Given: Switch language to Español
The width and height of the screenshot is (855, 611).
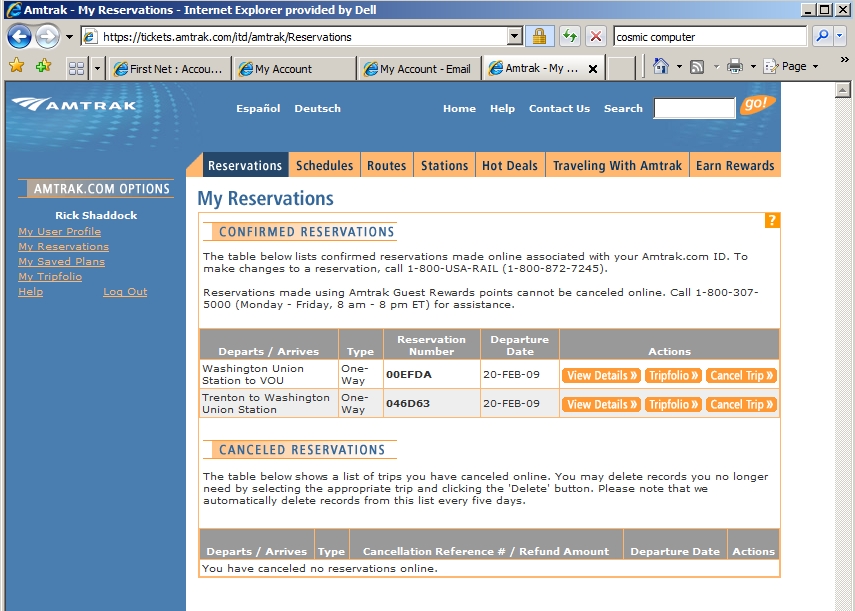Looking at the screenshot, I should [258, 108].
